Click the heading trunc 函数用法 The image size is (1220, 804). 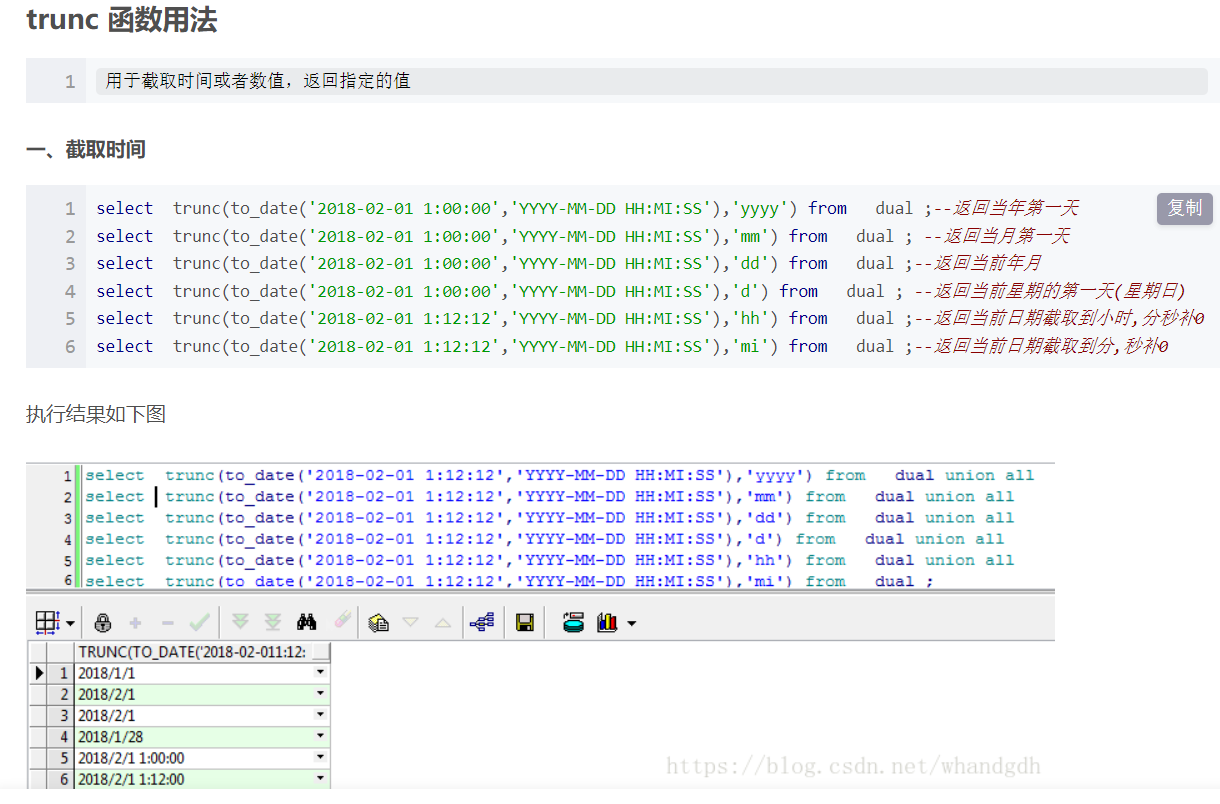pyautogui.click(x=121, y=20)
